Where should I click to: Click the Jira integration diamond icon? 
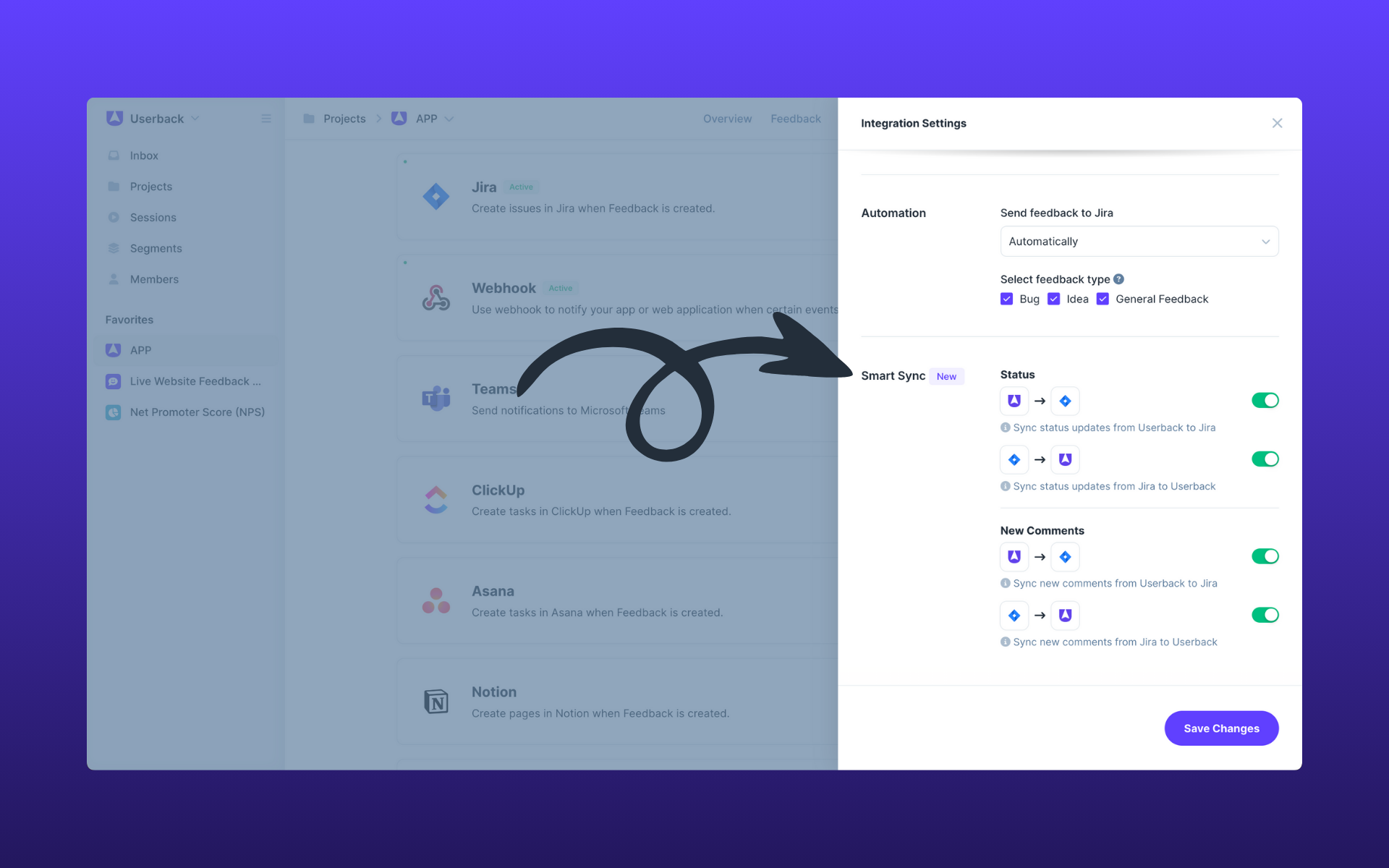pos(435,197)
